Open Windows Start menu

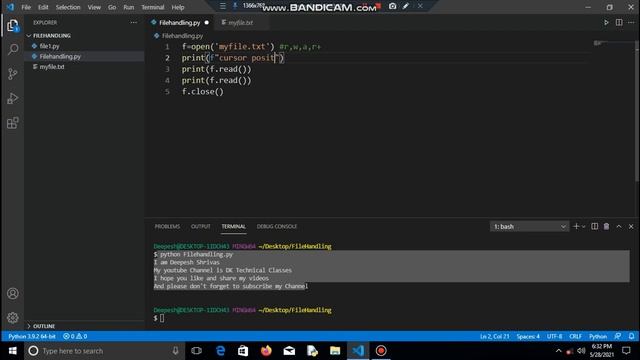coord(12,351)
